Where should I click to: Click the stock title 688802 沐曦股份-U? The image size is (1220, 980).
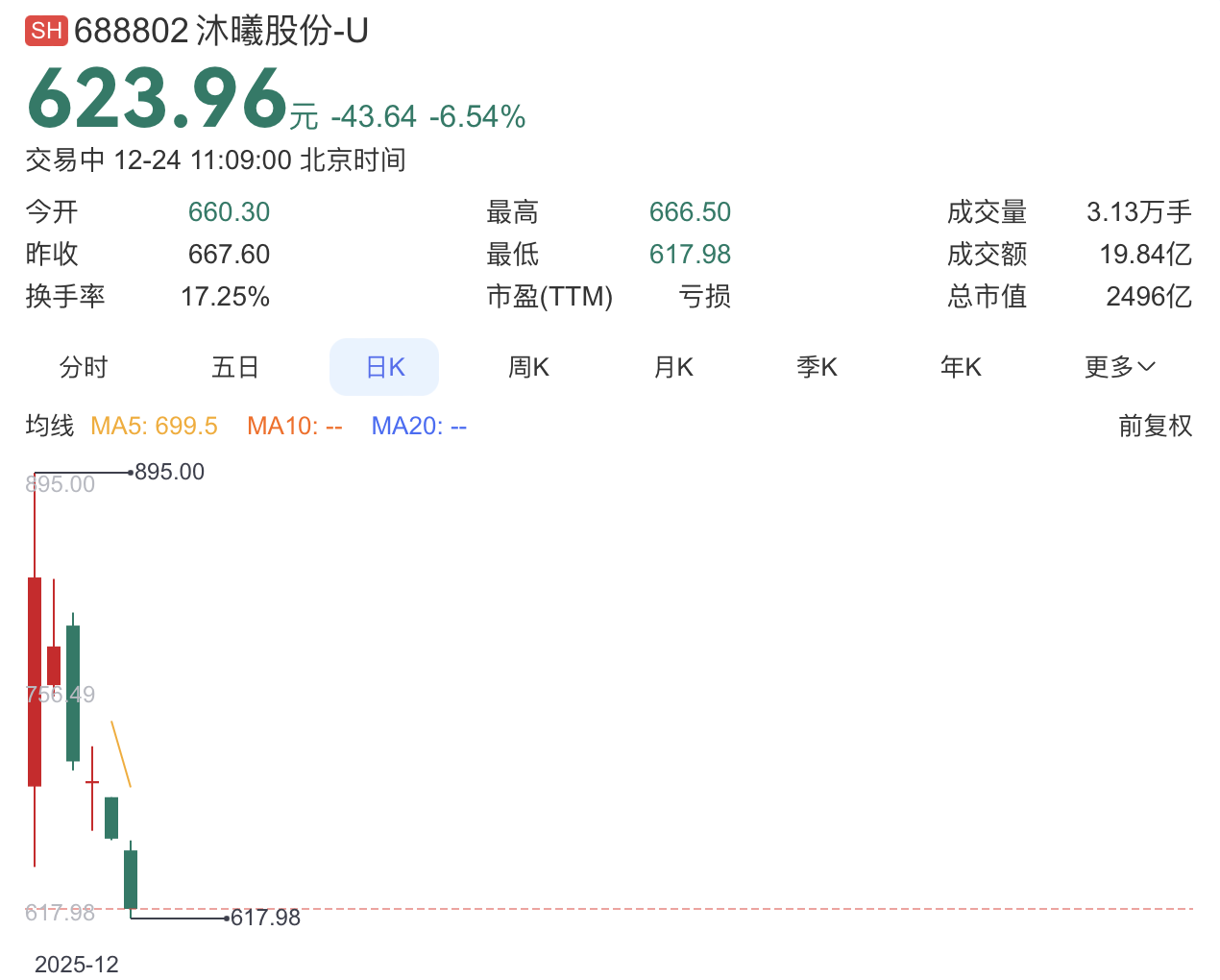click(221, 31)
